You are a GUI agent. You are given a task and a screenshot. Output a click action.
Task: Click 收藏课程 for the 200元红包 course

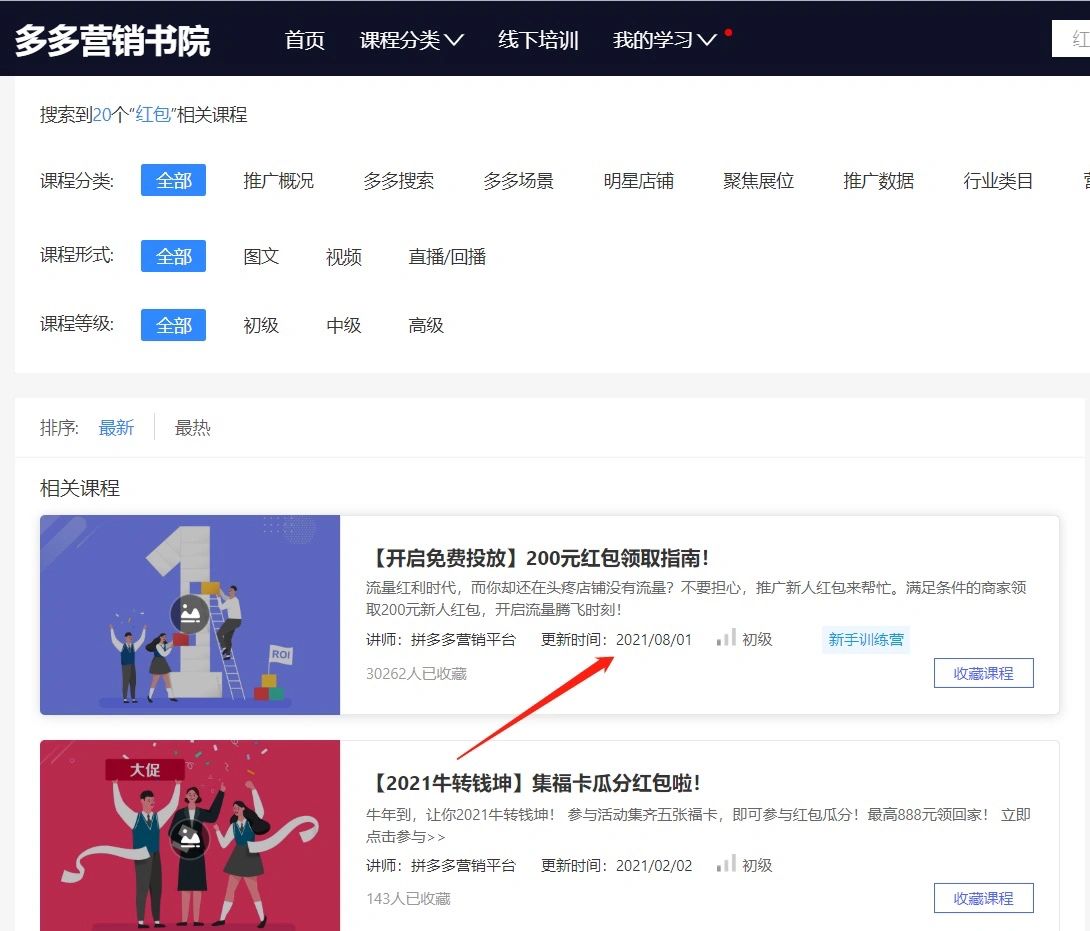pos(984,673)
